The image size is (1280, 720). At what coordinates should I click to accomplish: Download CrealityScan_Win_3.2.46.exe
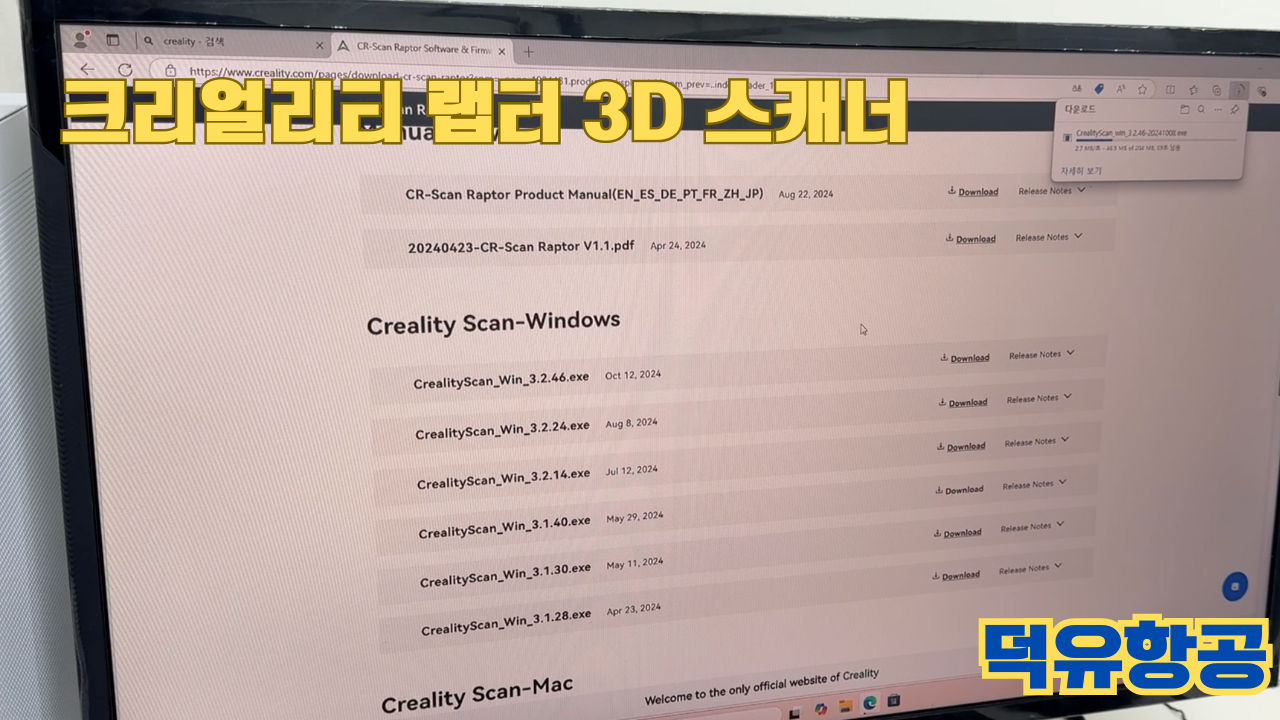(965, 357)
